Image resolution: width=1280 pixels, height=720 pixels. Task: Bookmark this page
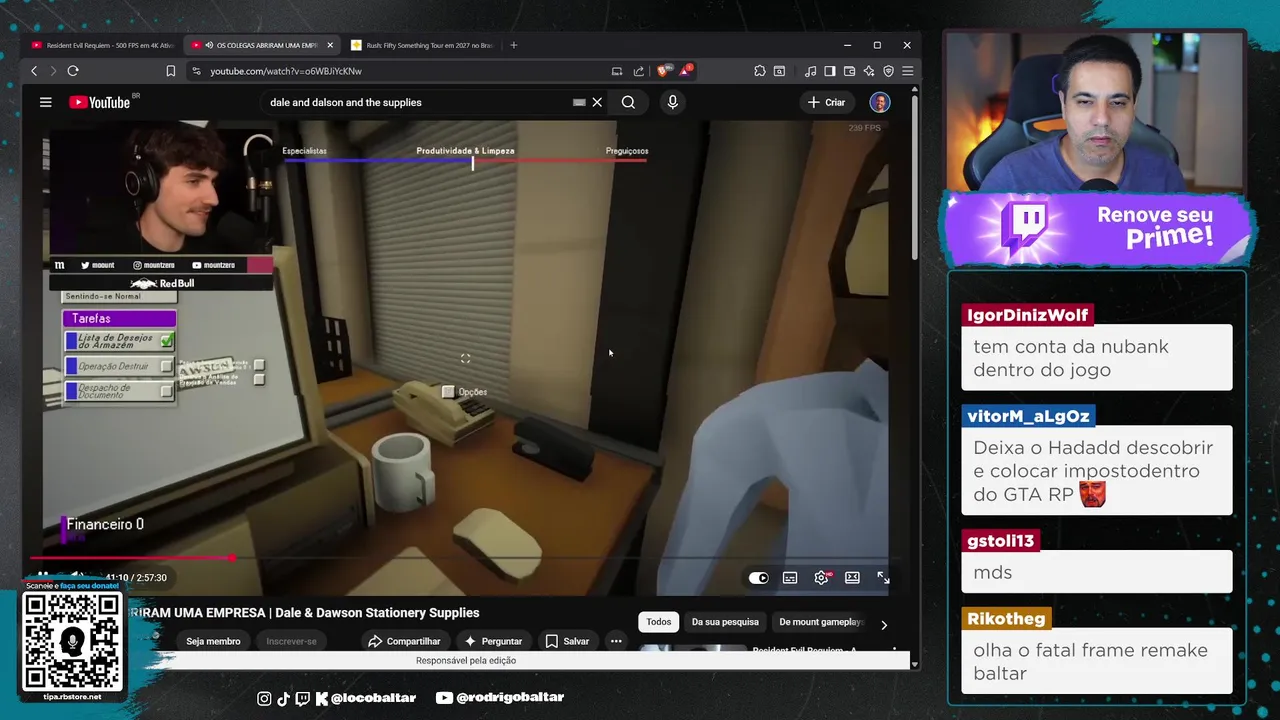click(170, 71)
